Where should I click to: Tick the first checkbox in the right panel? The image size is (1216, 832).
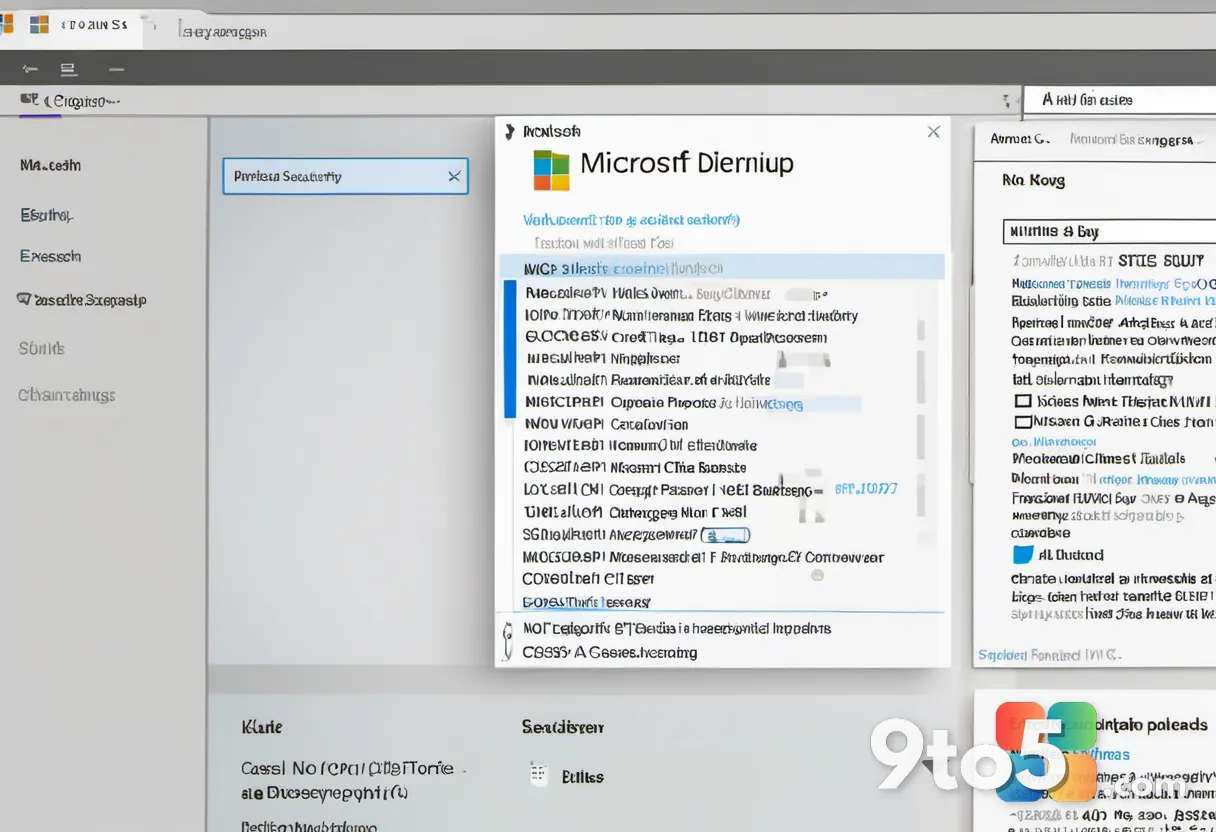click(1022, 401)
